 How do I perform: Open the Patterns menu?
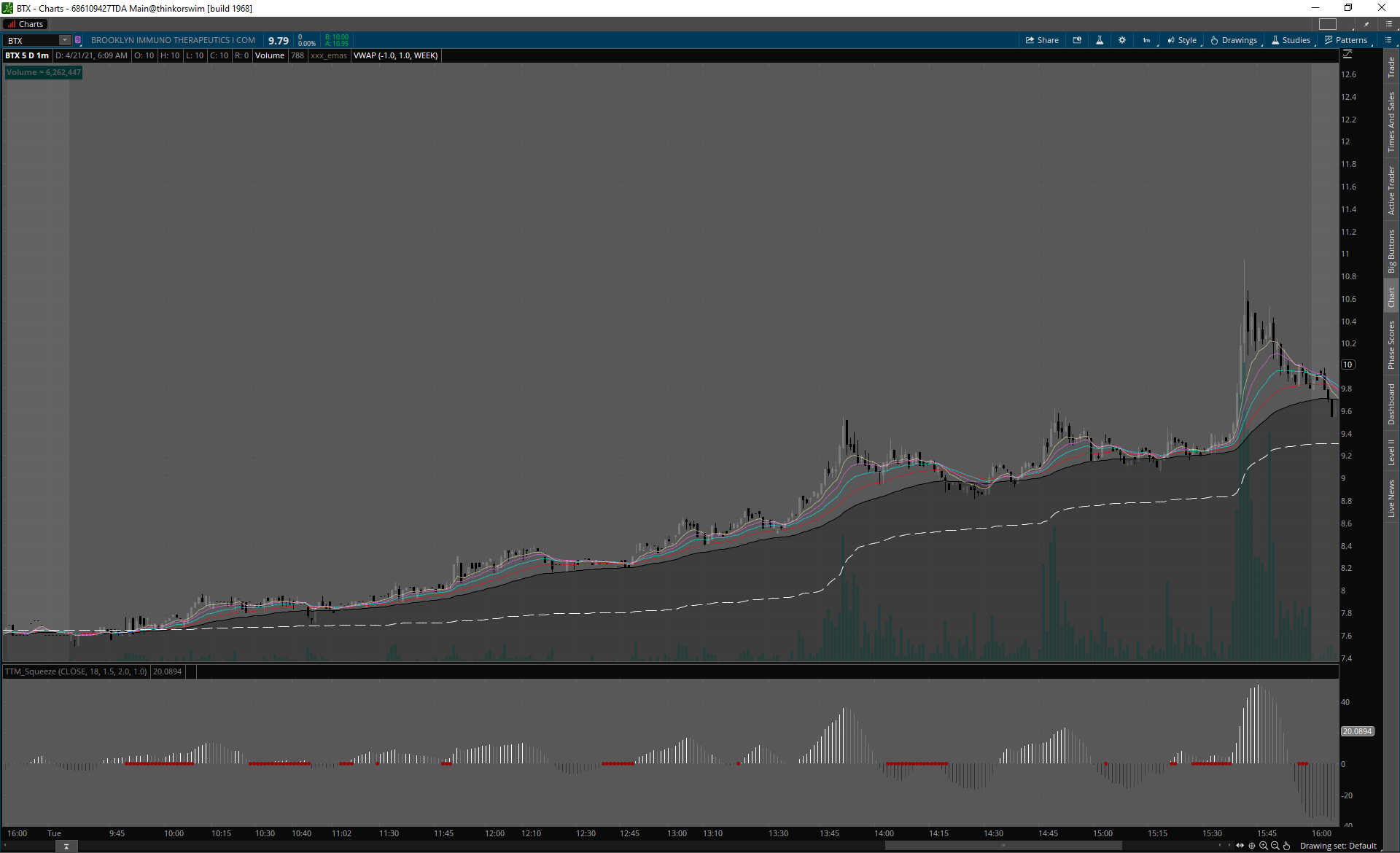[x=1346, y=40]
